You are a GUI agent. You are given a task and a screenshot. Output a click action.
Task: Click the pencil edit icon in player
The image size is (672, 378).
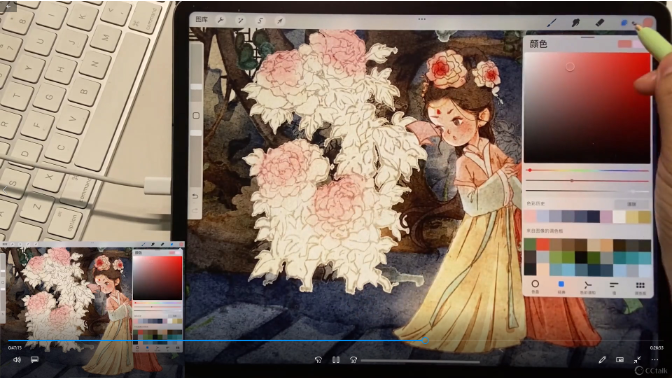click(602, 360)
